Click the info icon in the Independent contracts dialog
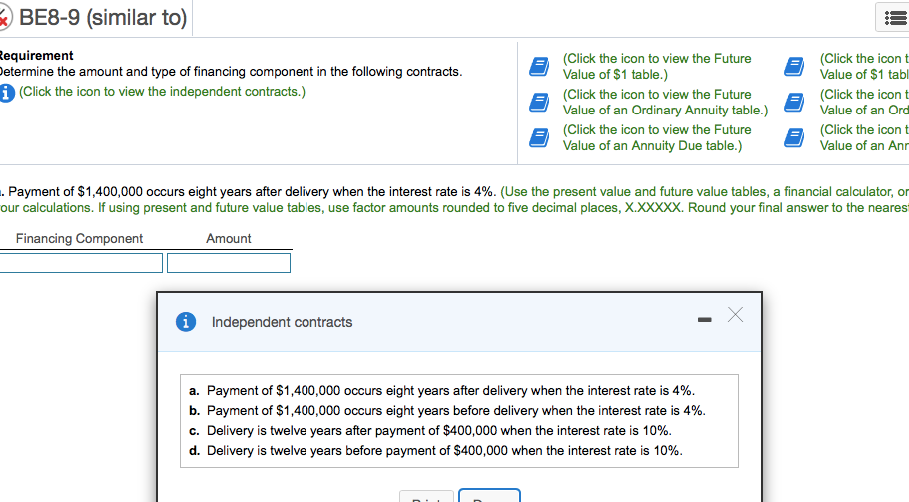 pyautogui.click(x=185, y=322)
